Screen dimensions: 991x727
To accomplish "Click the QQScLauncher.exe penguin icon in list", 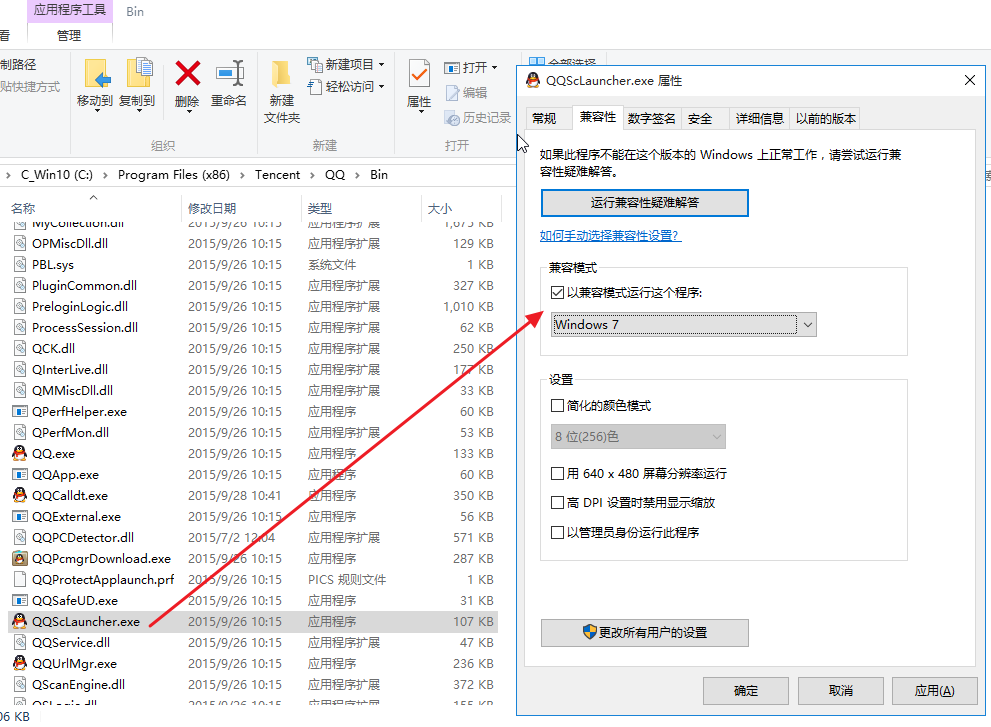I will (20, 621).
